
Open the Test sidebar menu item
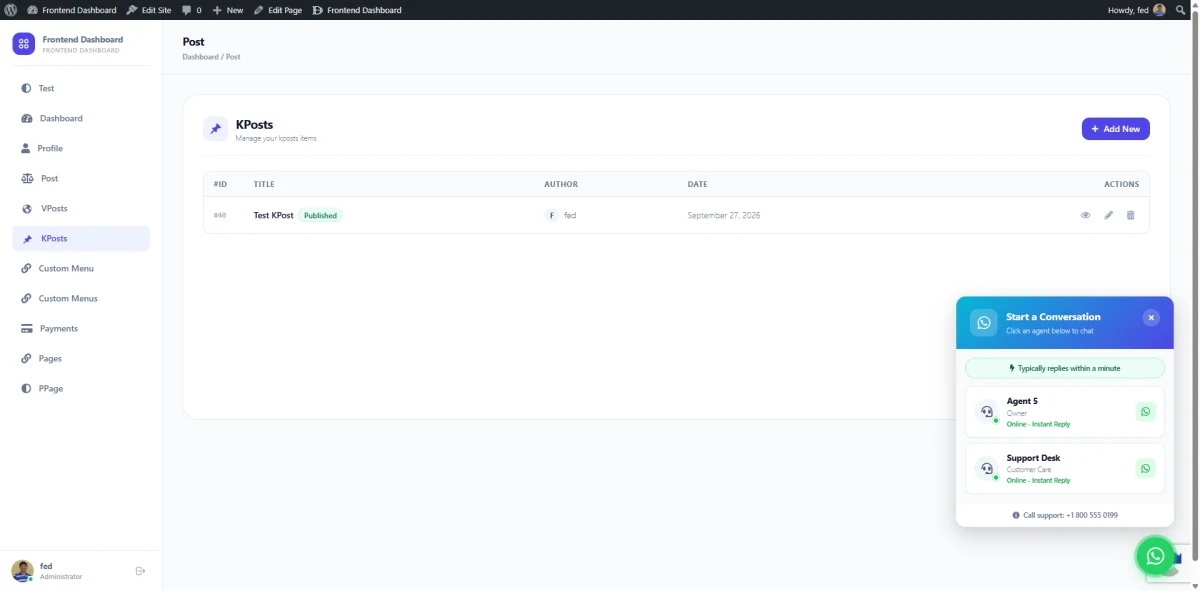[81, 88]
